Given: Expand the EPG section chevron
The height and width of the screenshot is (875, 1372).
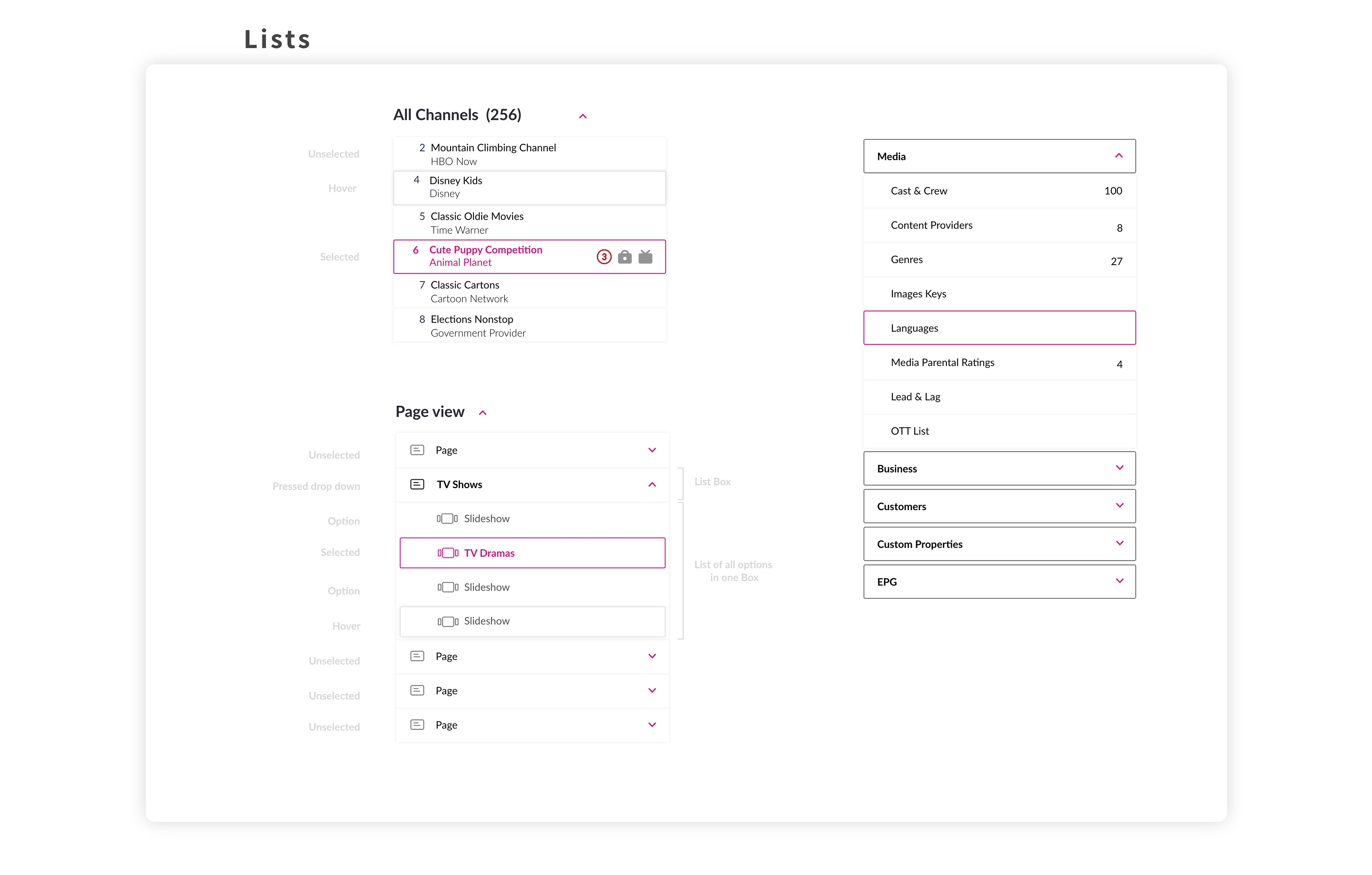Looking at the screenshot, I should pyautogui.click(x=1119, y=580).
